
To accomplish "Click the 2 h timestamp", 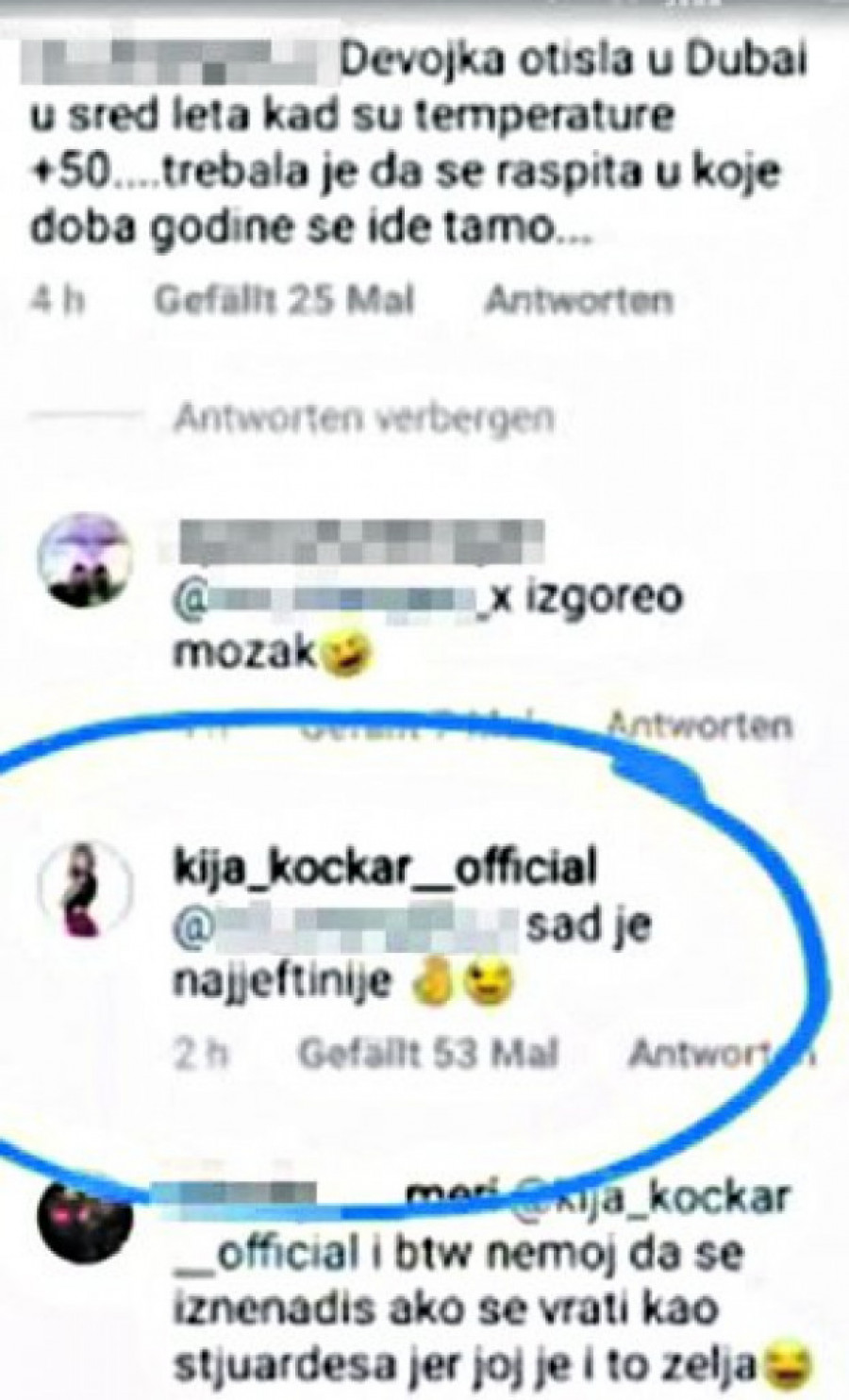I will (x=201, y=1054).
